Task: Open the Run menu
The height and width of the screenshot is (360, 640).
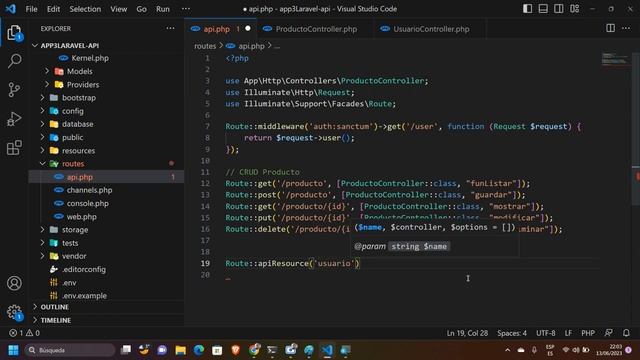Action: coord(162,9)
